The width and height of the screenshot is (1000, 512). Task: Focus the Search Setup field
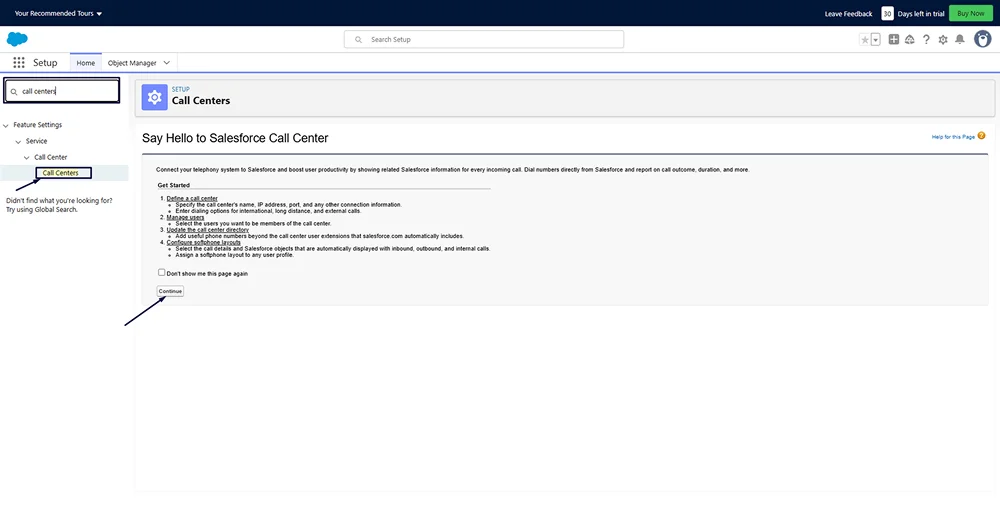[484, 40]
